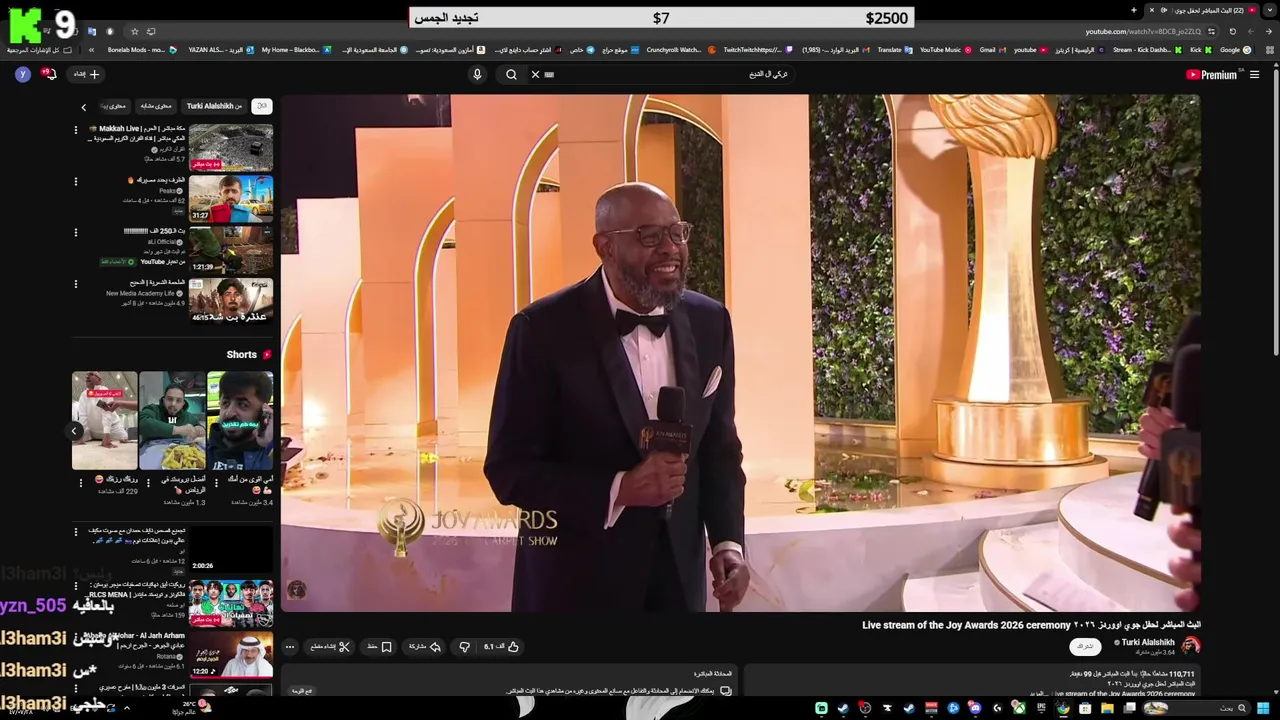Select the highlighted 'All' filter chip
The image size is (1280, 720).
coord(261,106)
